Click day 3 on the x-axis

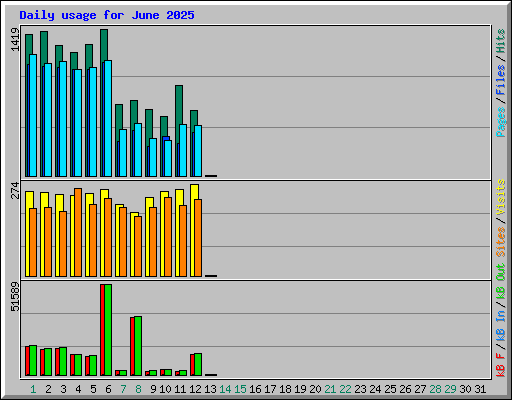(63, 389)
